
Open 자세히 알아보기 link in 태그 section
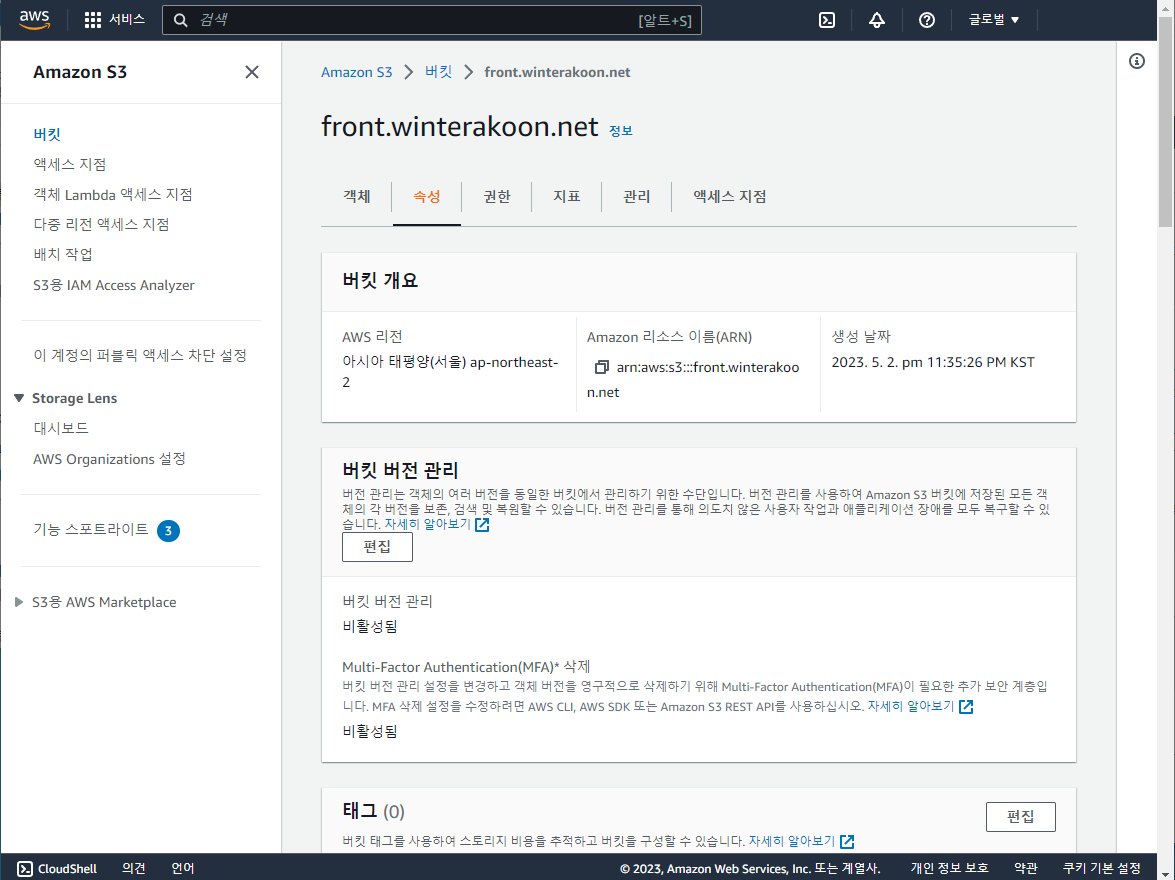point(791,841)
